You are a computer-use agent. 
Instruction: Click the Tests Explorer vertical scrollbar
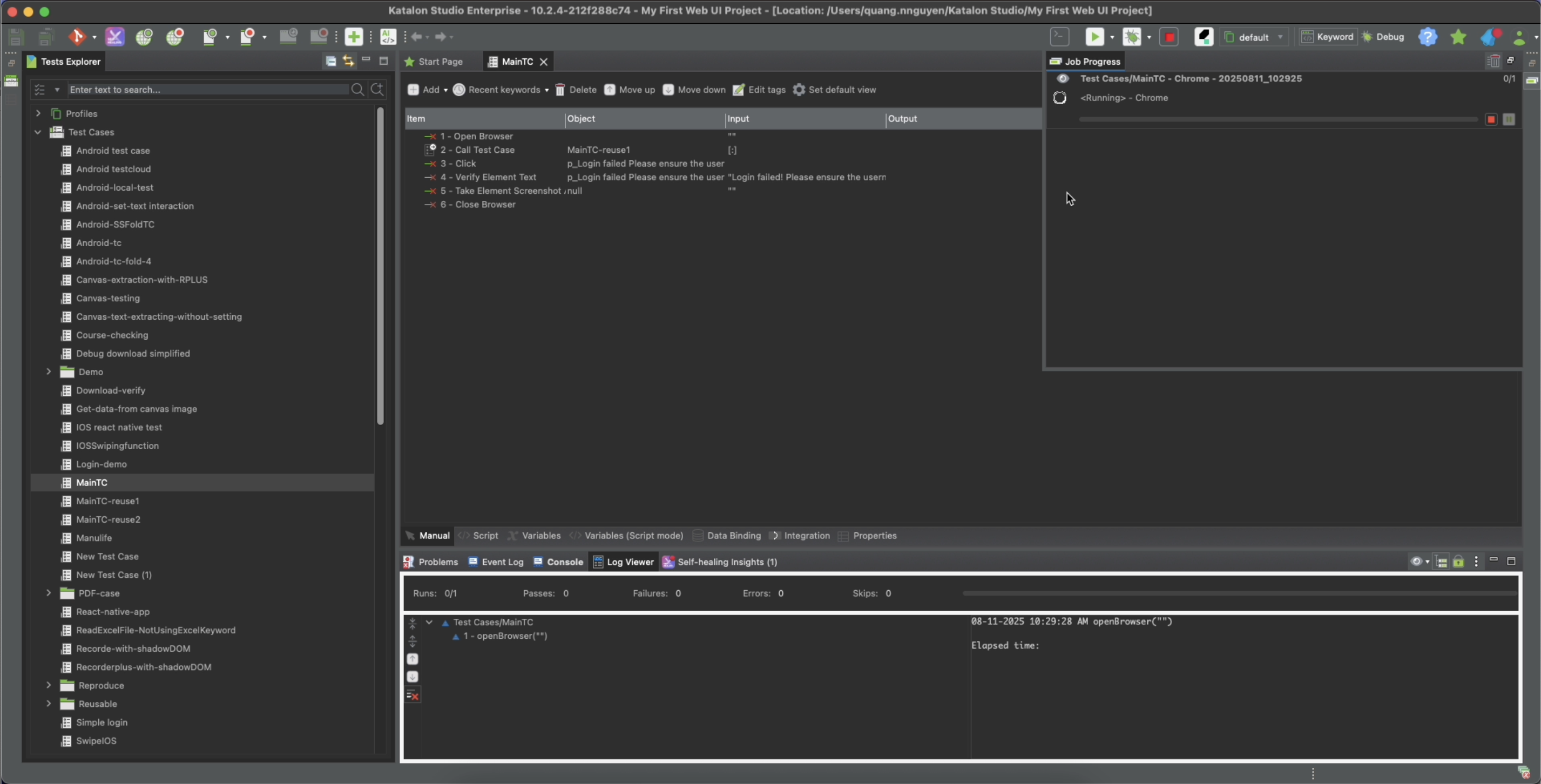(380, 266)
